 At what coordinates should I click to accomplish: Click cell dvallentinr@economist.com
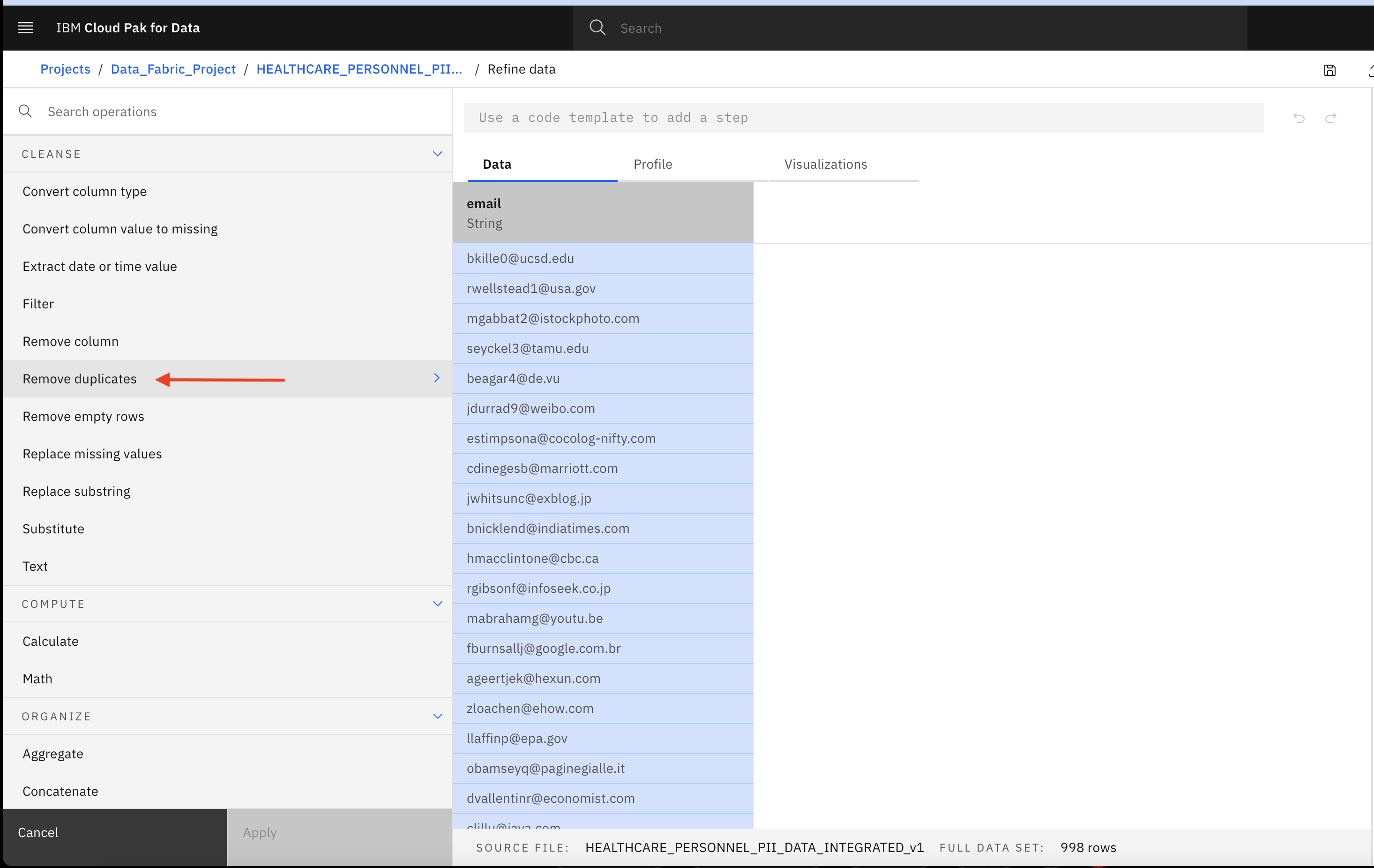(603, 798)
